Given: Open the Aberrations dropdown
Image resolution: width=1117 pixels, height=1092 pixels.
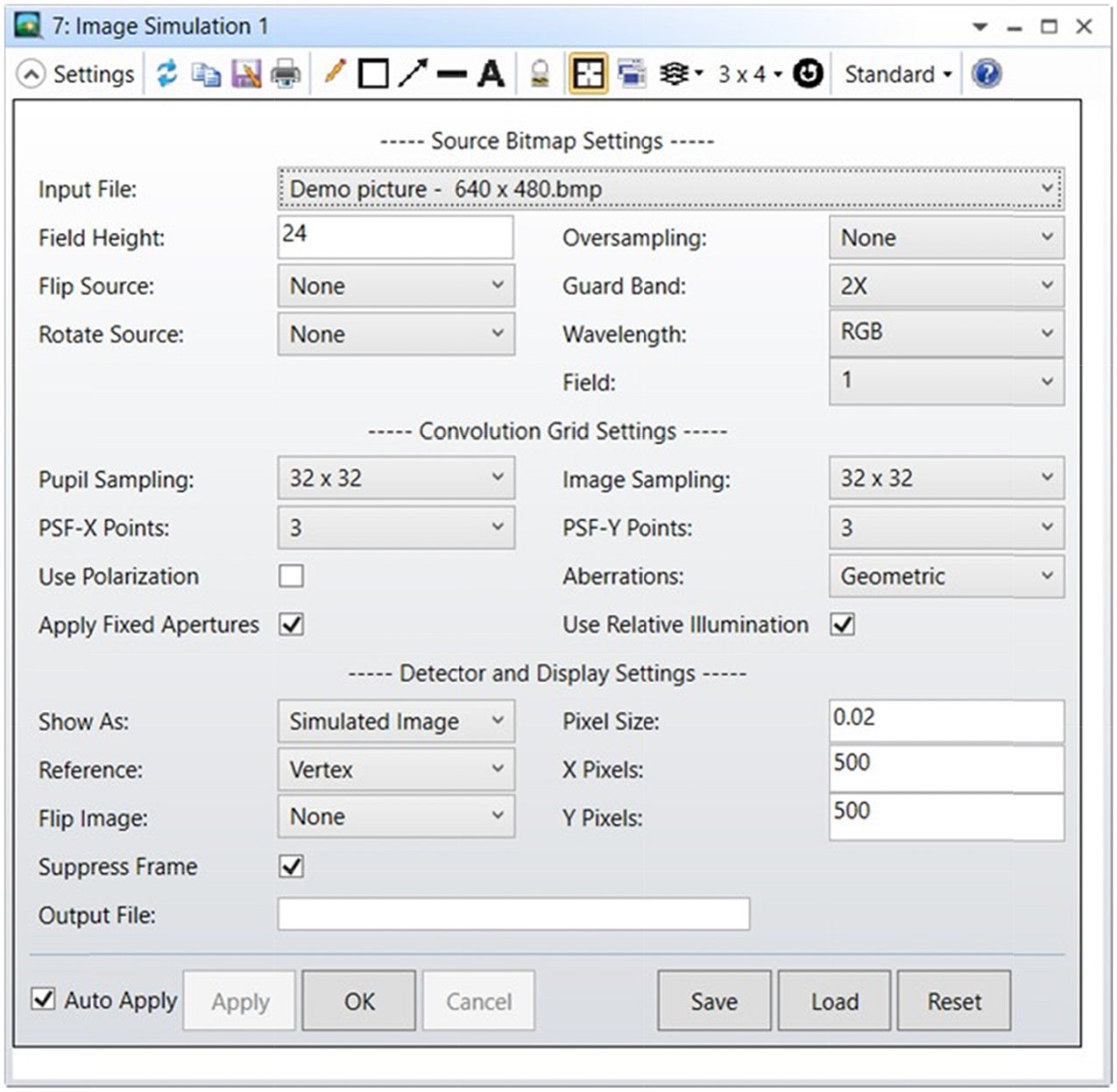Looking at the screenshot, I should click(946, 576).
